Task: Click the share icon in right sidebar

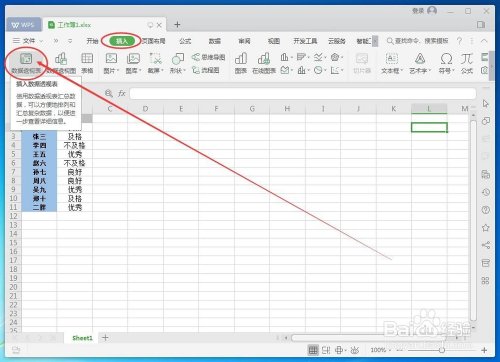Action: pyautogui.click(x=486, y=245)
